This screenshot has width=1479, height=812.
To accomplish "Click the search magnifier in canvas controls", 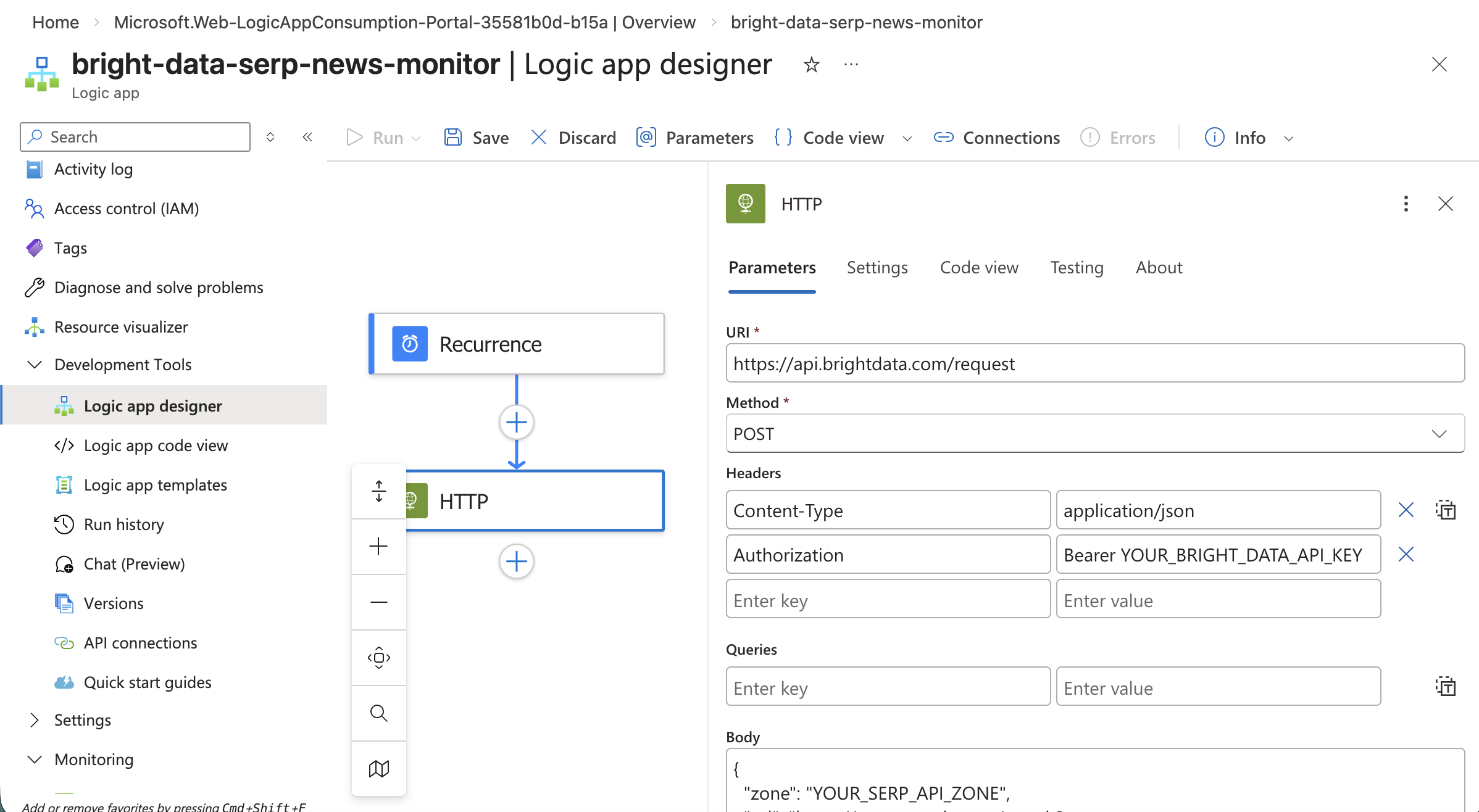I will (378, 713).
